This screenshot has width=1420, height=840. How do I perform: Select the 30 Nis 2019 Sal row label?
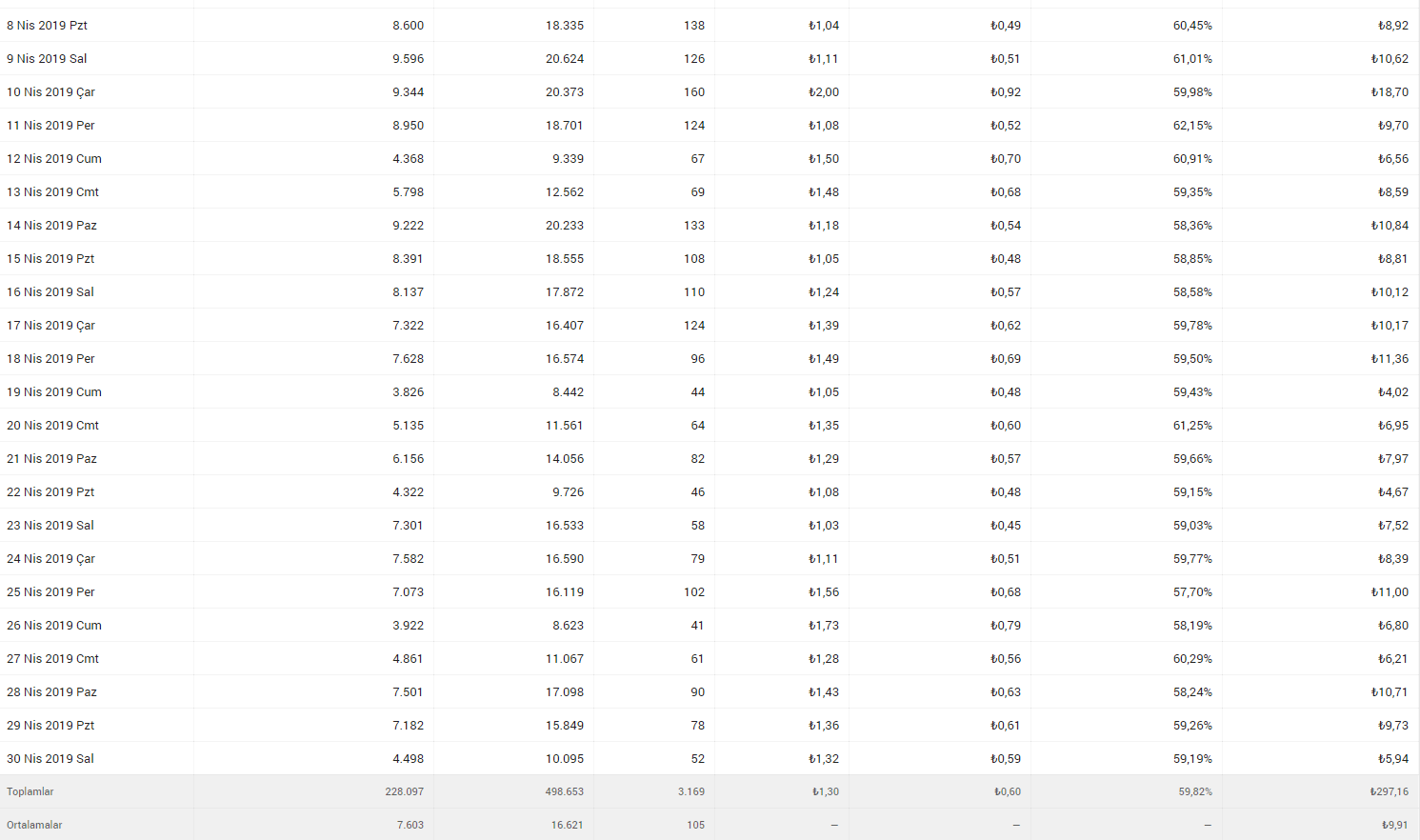(50, 759)
